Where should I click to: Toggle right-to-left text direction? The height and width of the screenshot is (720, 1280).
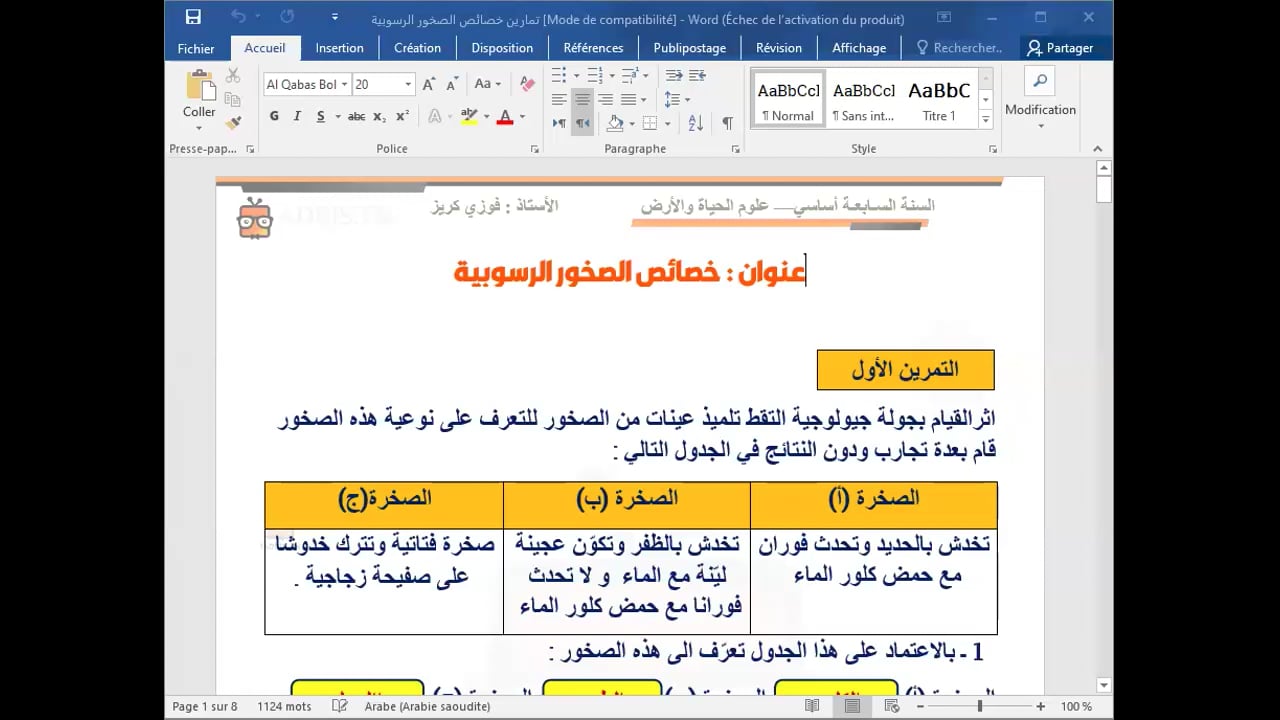click(x=582, y=123)
